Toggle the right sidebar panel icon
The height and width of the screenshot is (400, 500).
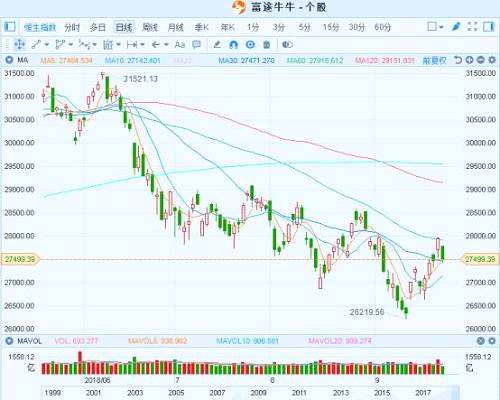coord(489,27)
